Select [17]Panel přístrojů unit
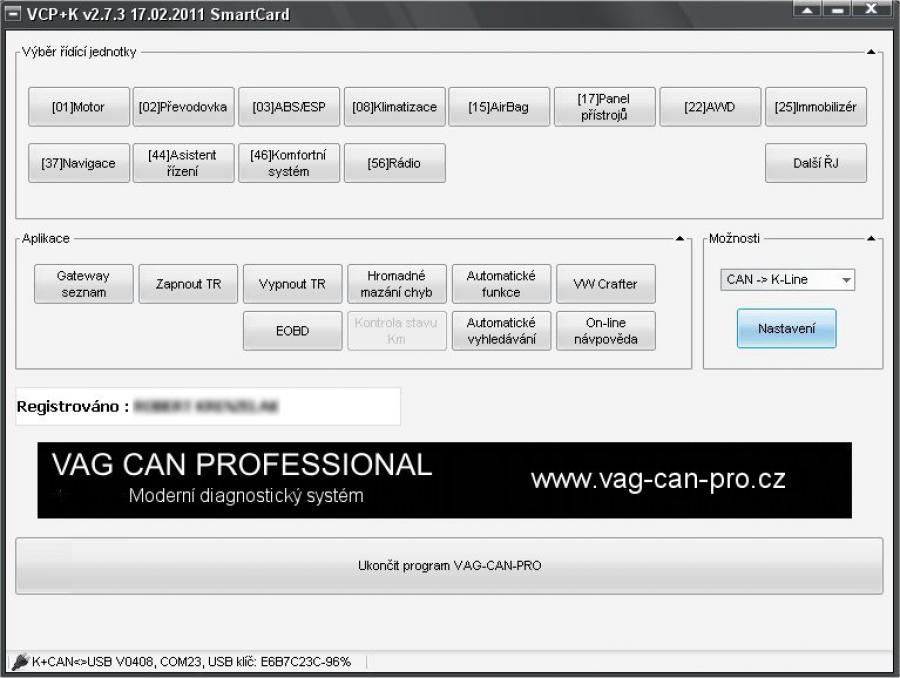The height and width of the screenshot is (678, 900). [x=604, y=107]
